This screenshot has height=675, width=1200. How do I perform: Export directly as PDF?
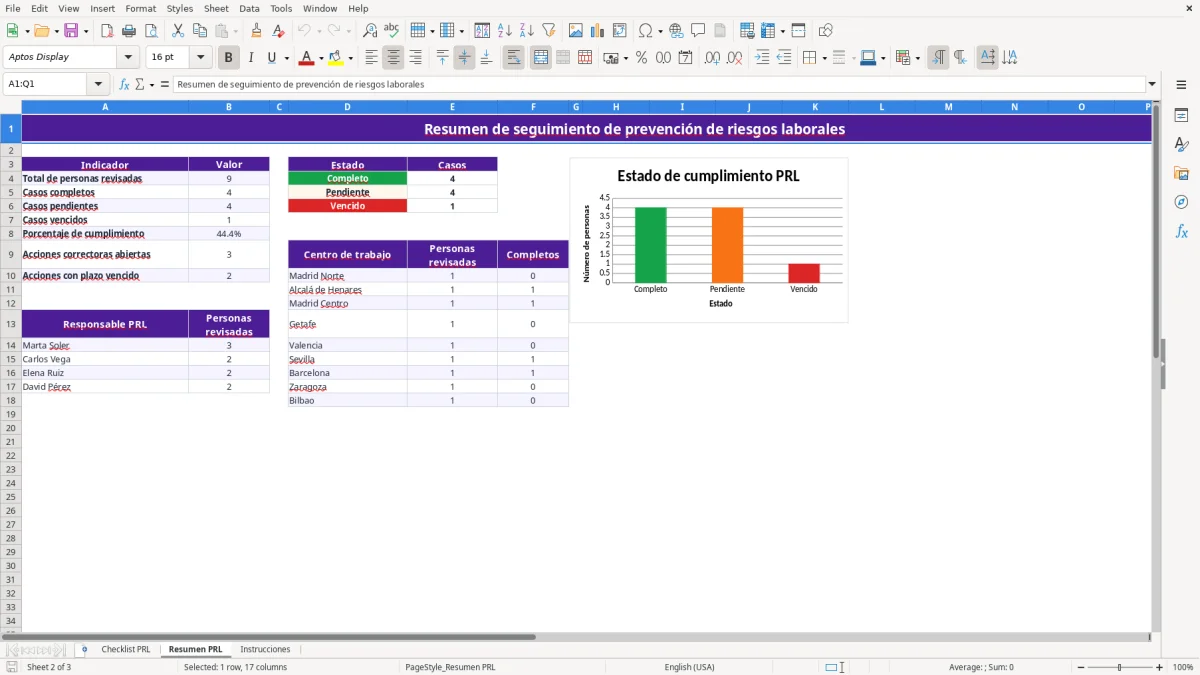point(107,31)
